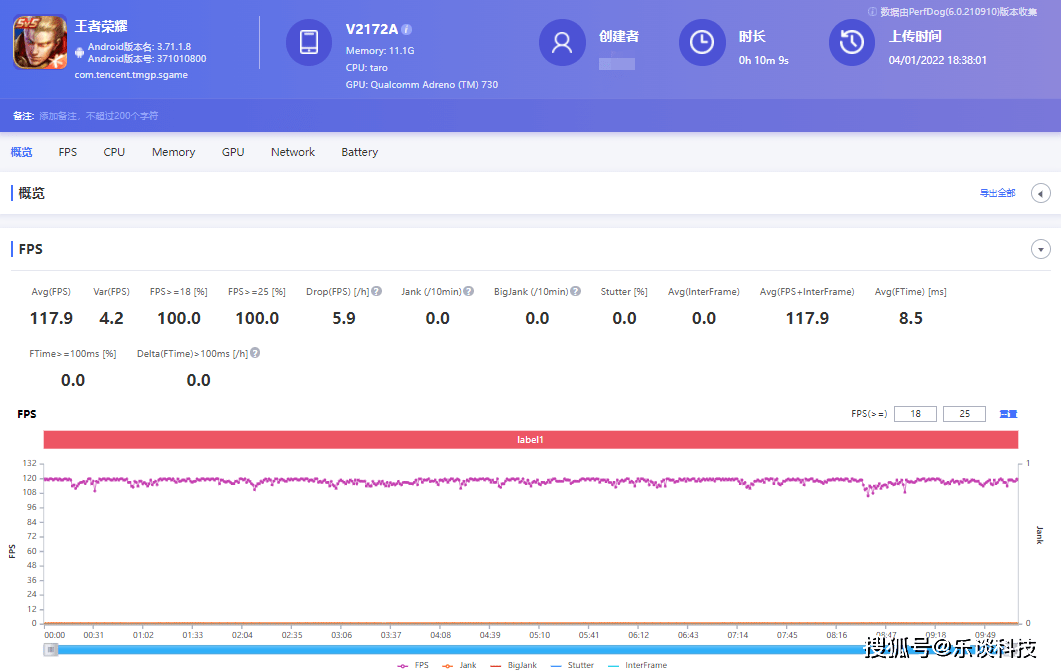Collapse the FPS section with arrow
This screenshot has width=1061, height=671.
(x=1041, y=249)
